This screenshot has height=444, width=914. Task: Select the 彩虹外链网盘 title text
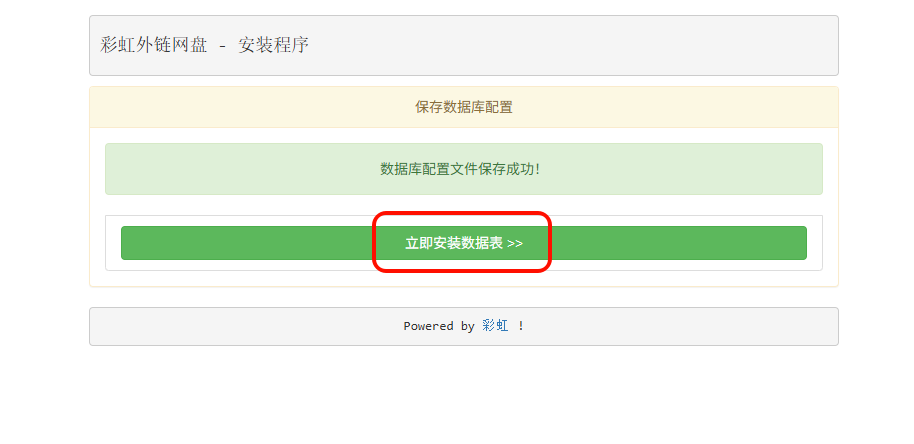coord(153,45)
